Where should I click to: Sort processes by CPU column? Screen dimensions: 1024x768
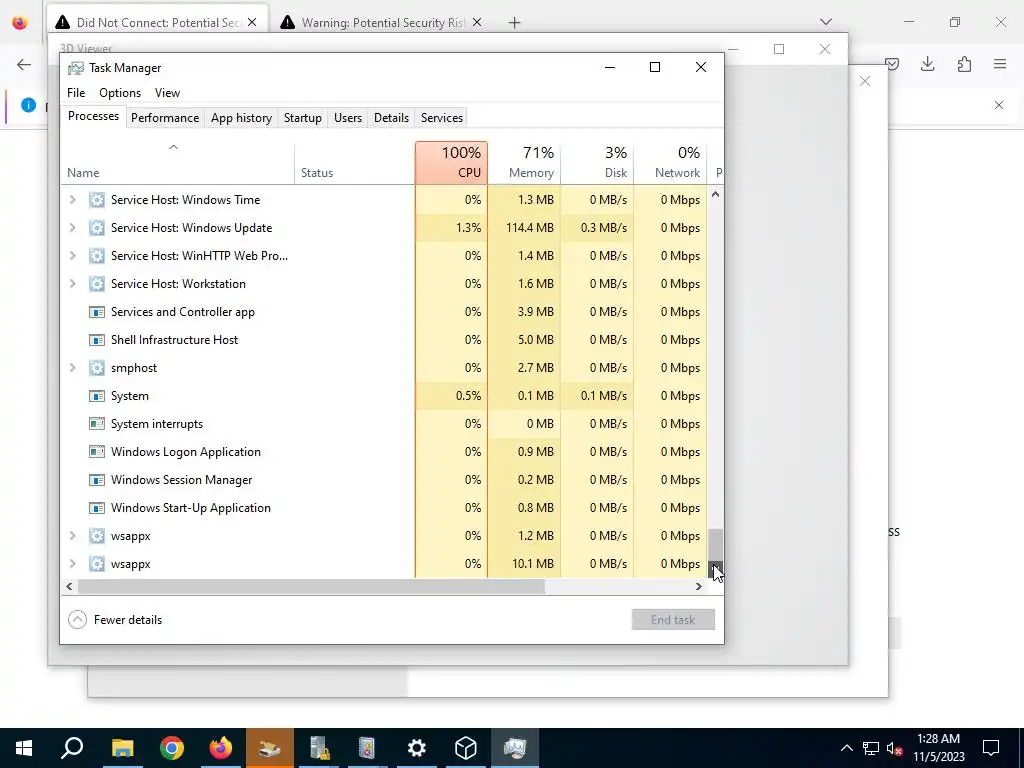451,163
